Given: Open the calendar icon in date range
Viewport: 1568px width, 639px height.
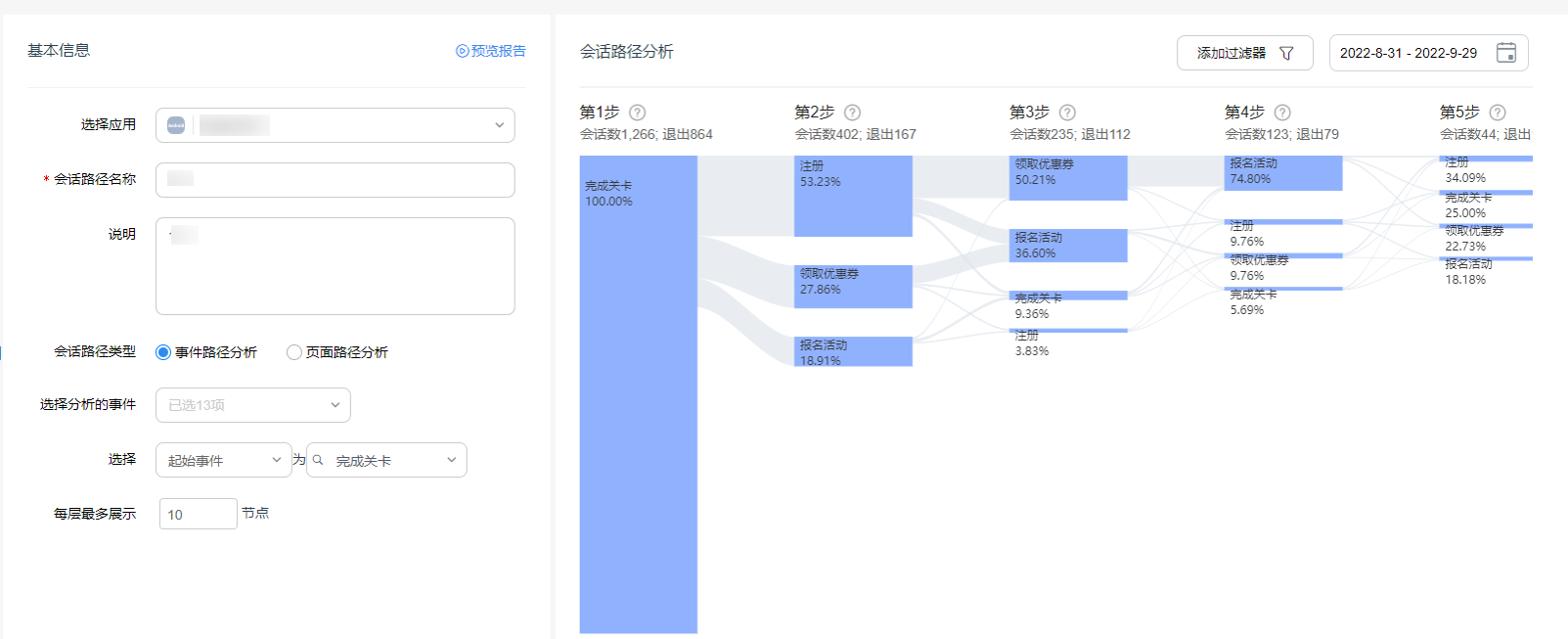Looking at the screenshot, I should [1506, 53].
